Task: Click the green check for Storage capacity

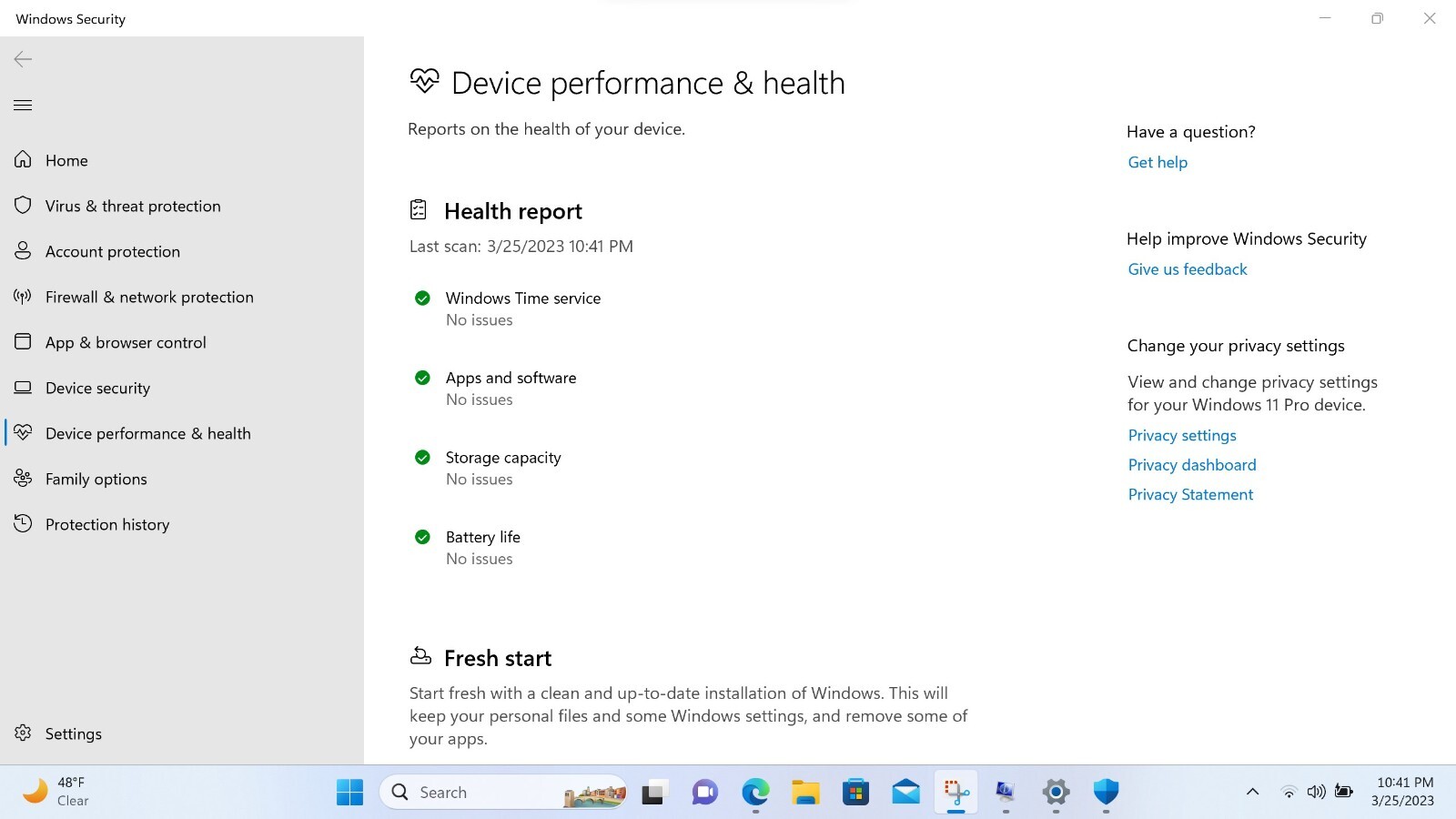Action: [x=422, y=457]
